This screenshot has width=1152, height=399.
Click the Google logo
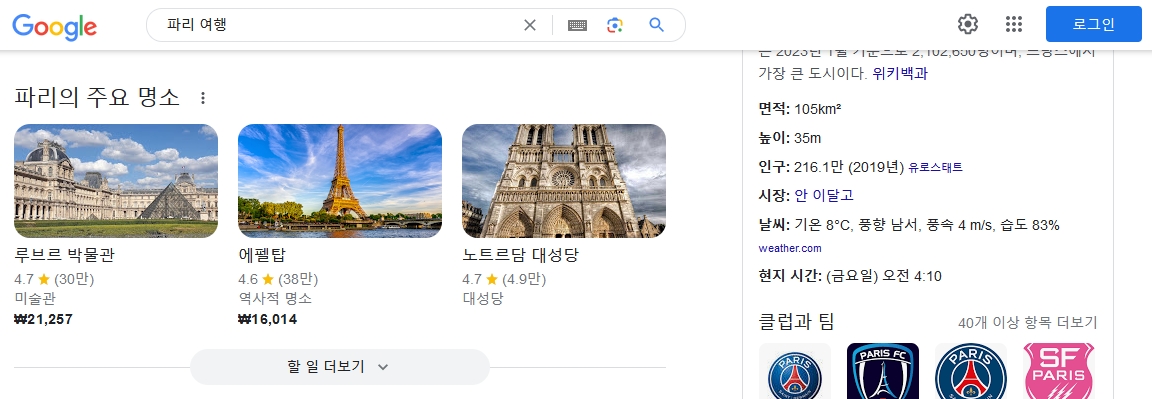coord(54,26)
